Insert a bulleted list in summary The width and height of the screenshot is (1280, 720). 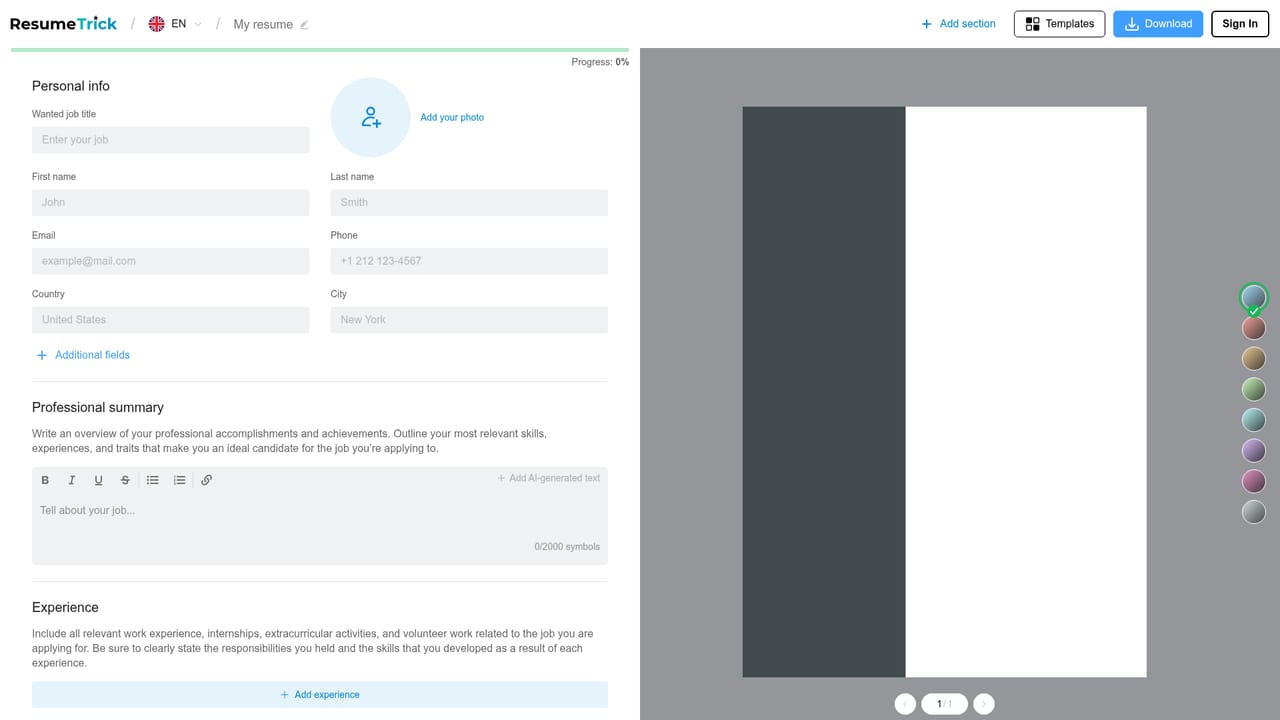point(153,480)
